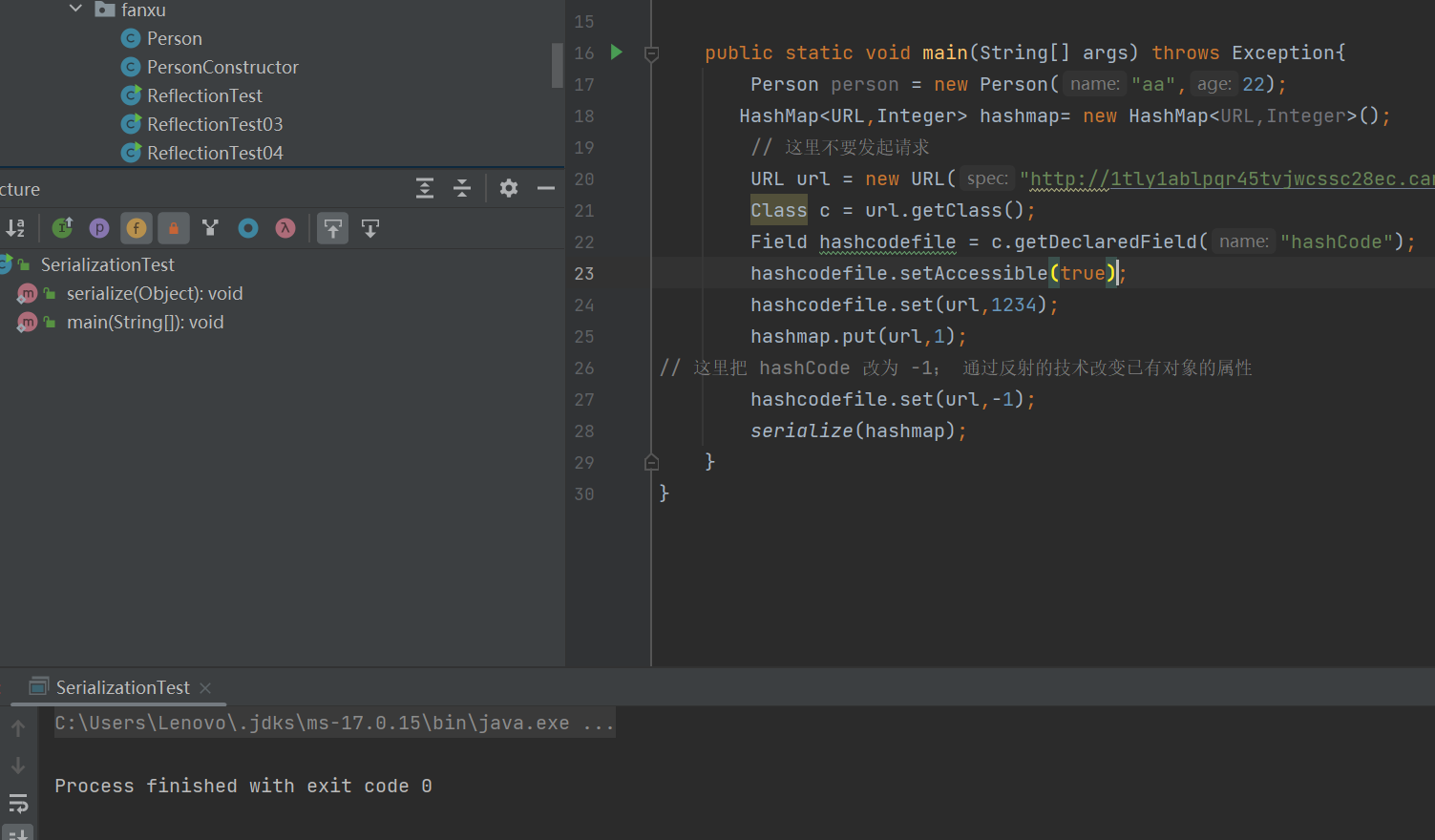Toggle the blue circle Structure filter

248,228
